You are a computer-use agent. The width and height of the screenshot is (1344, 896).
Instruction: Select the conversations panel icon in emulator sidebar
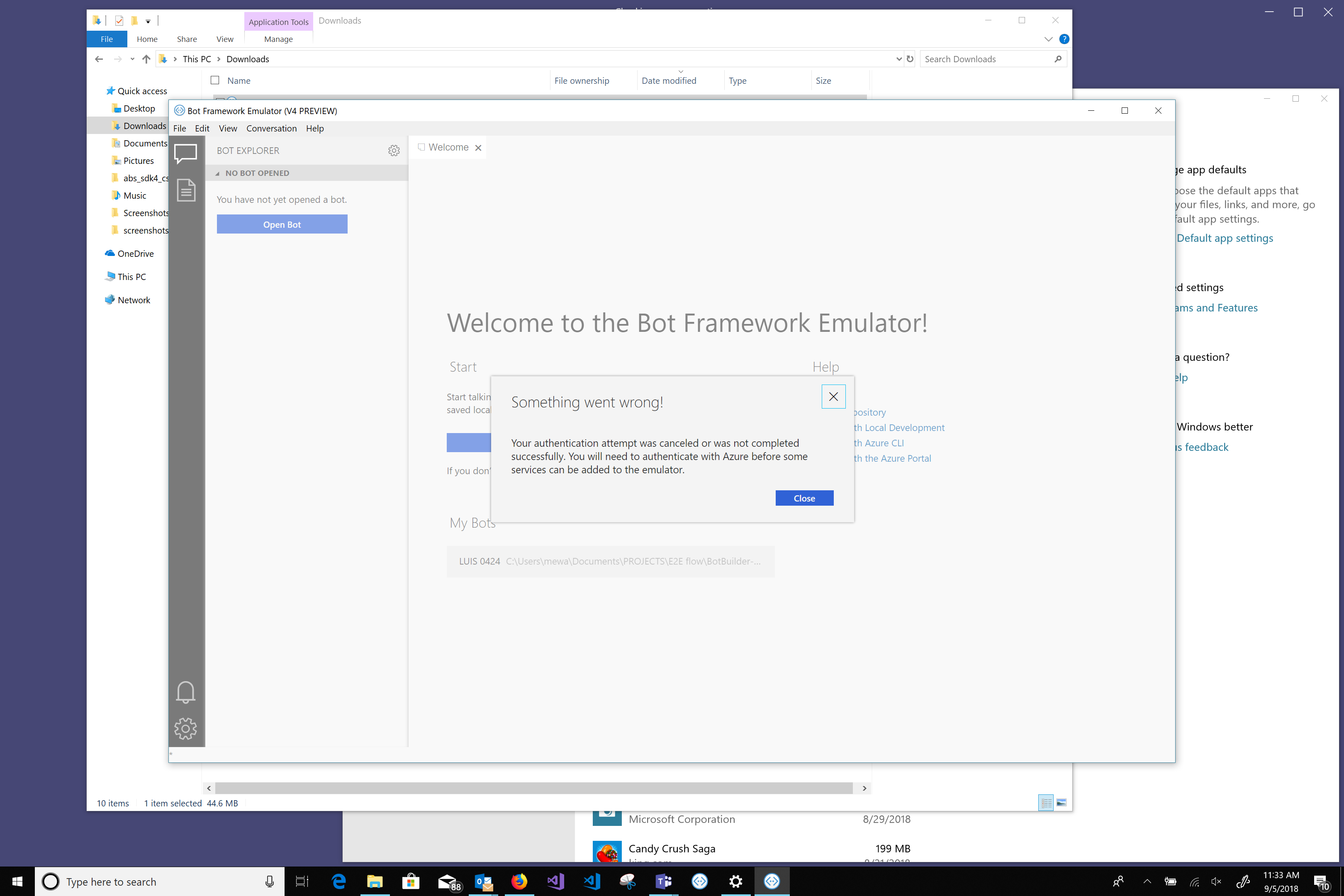(185, 153)
